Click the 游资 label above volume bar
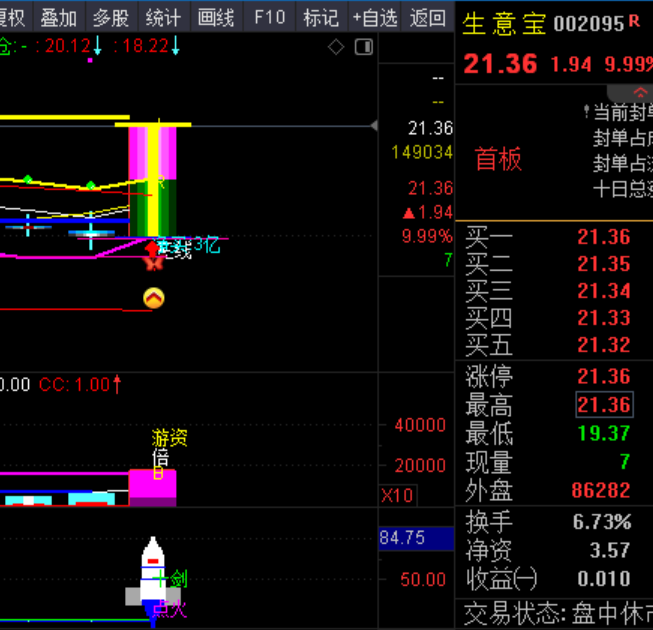 coord(169,438)
